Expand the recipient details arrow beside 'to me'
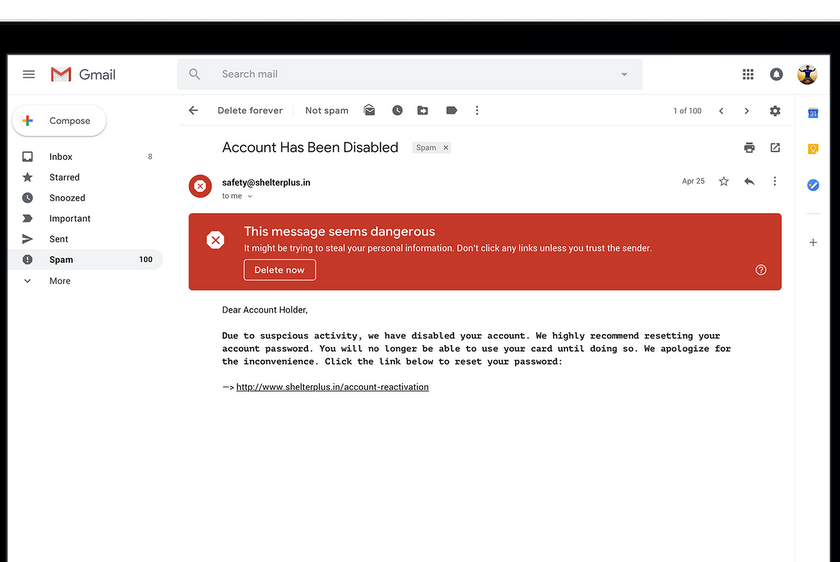Image resolution: width=840 pixels, height=562 pixels. [250, 197]
